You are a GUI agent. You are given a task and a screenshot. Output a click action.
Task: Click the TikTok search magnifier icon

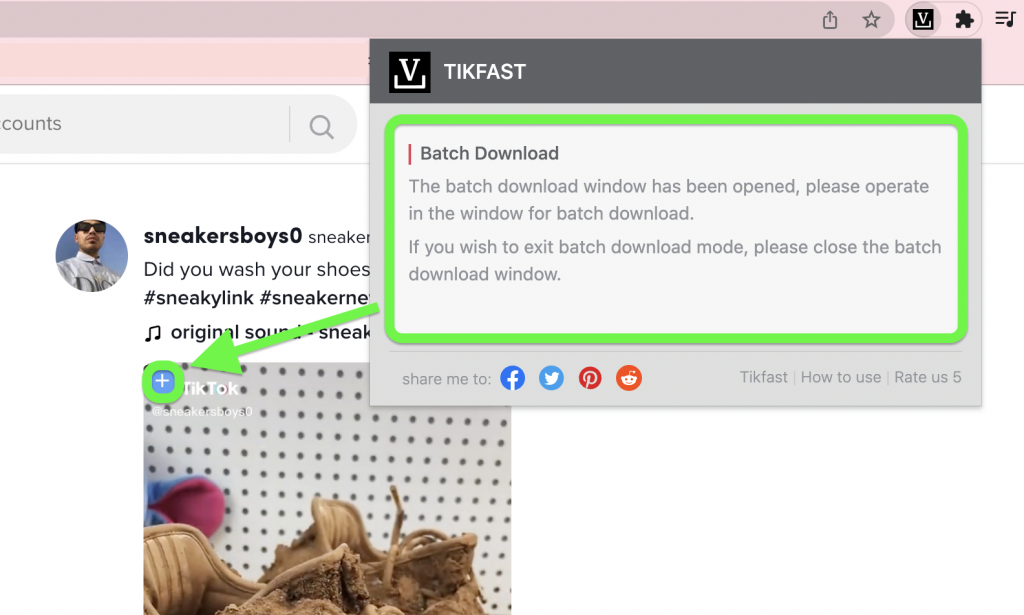tap(321, 126)
